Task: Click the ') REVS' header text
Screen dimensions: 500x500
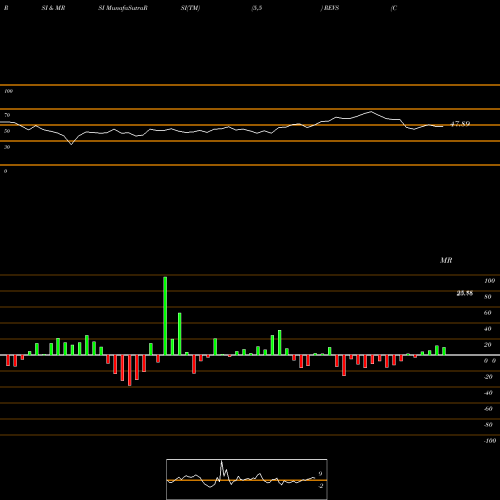Action: (x=330, y=8)
